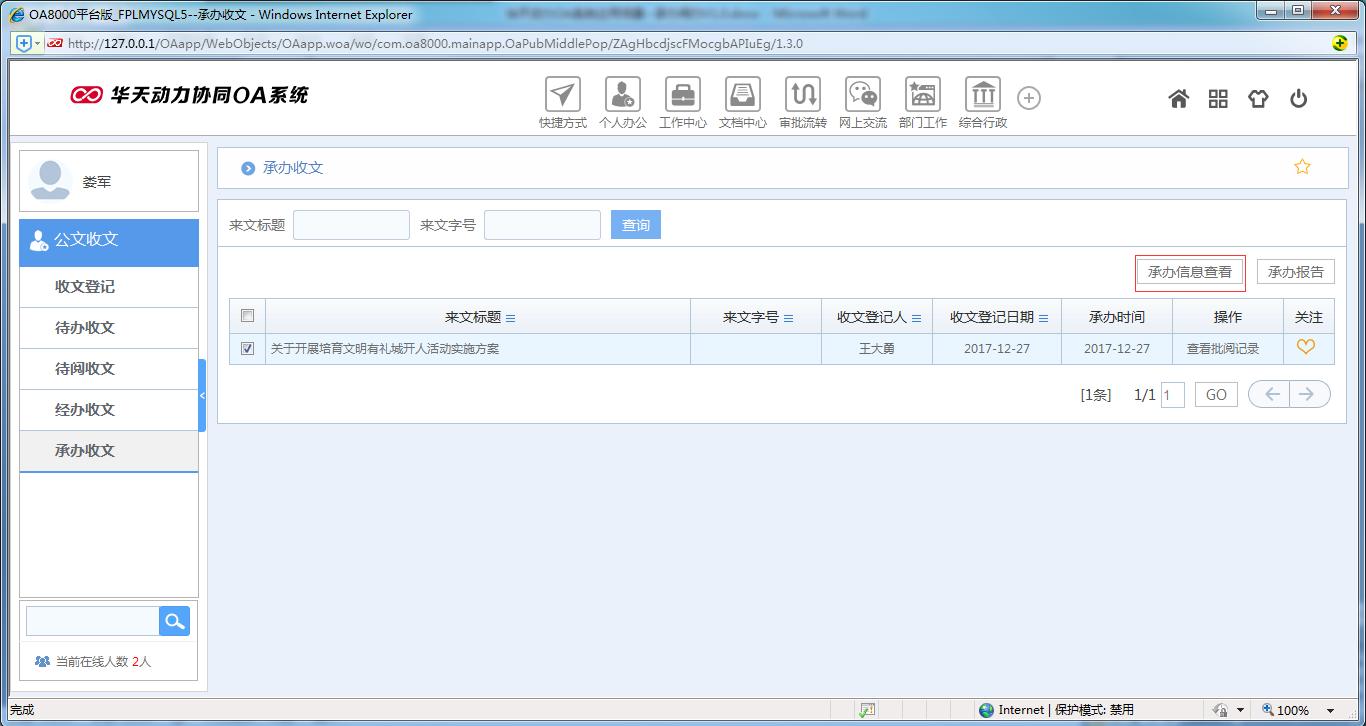
Task: Click the home icon in the top bar
Action: coord(1178,97)
